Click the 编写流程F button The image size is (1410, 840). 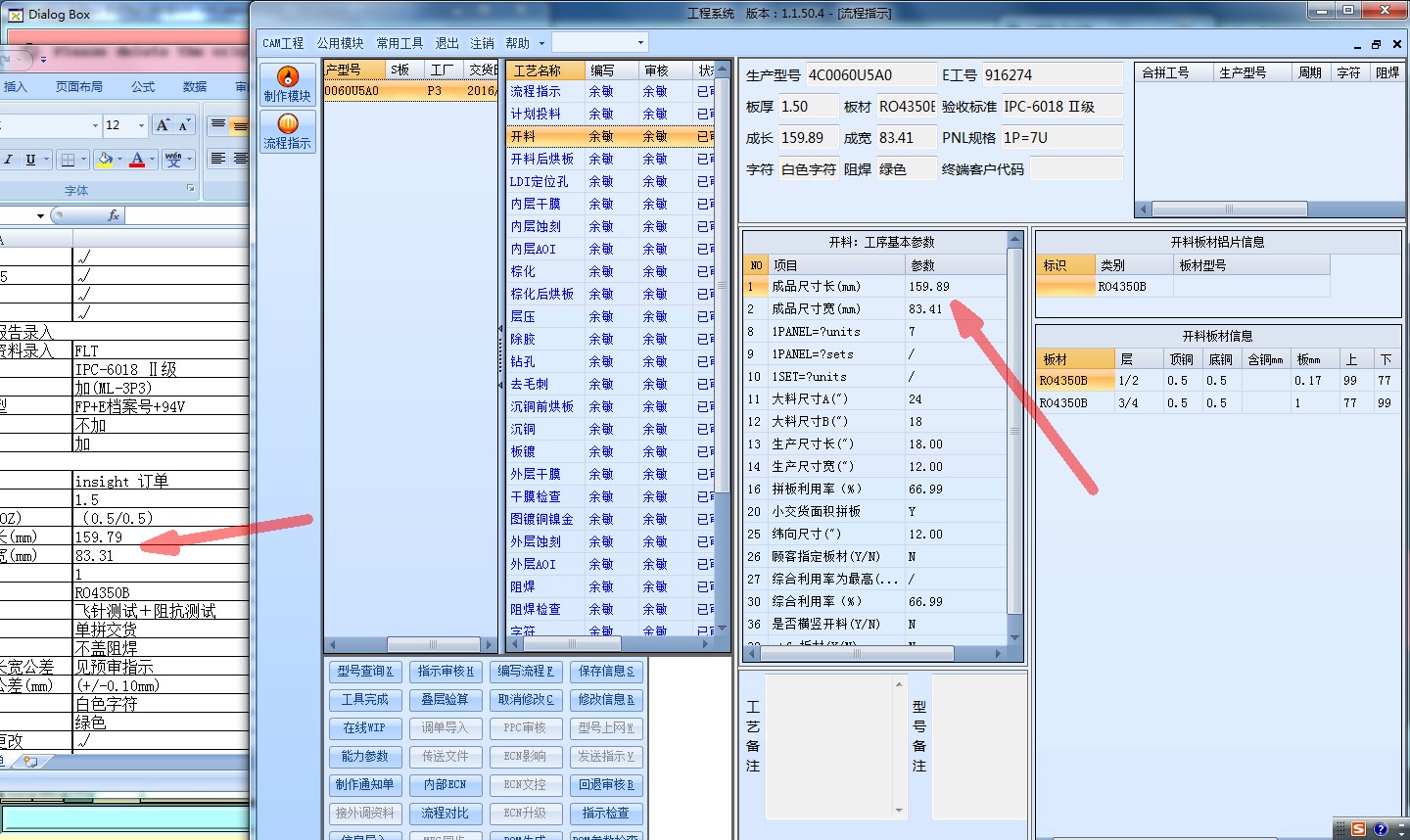pyautogui.click(x=526, y=671)
